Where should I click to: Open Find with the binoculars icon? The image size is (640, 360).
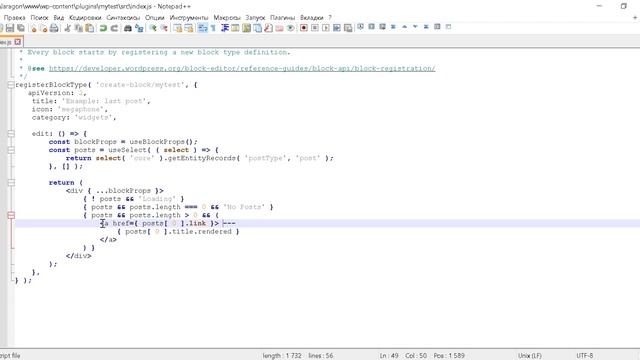coord(128,28)
